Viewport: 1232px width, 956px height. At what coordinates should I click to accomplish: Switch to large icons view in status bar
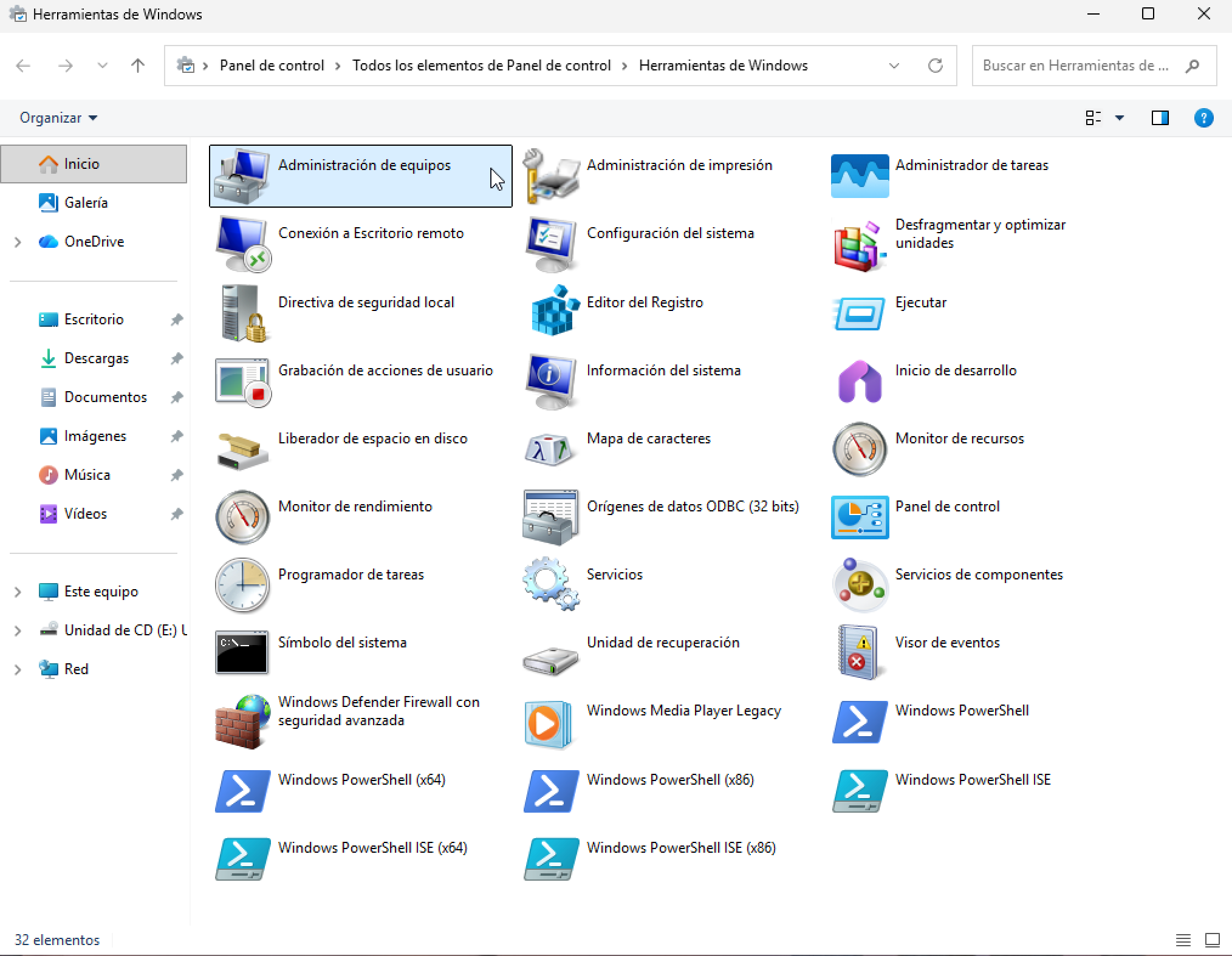click(1212, 940)
